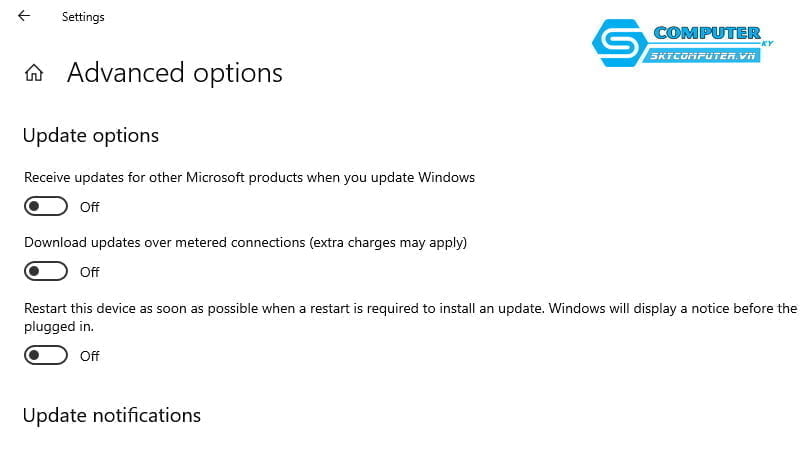Click the 'Update notifications' section heading
800x450 pixels.
[x=111, y=415]
